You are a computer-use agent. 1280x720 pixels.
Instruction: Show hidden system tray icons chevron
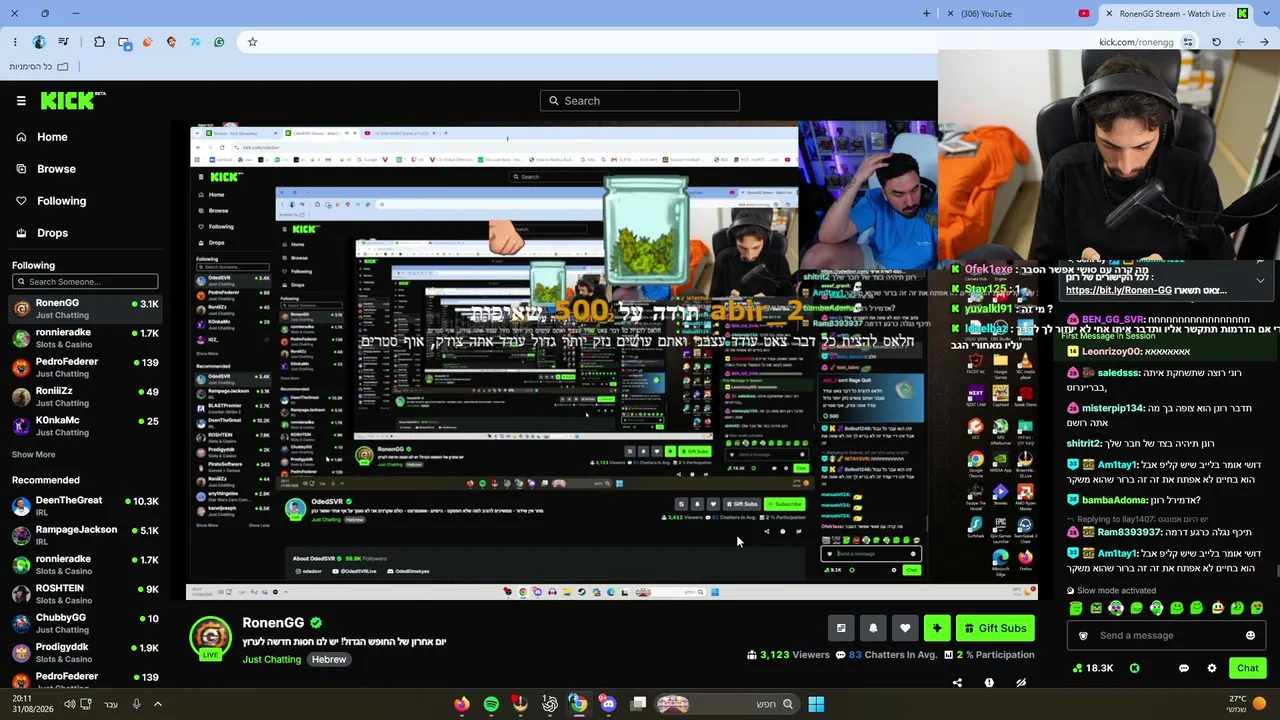(x=157, y=704)
